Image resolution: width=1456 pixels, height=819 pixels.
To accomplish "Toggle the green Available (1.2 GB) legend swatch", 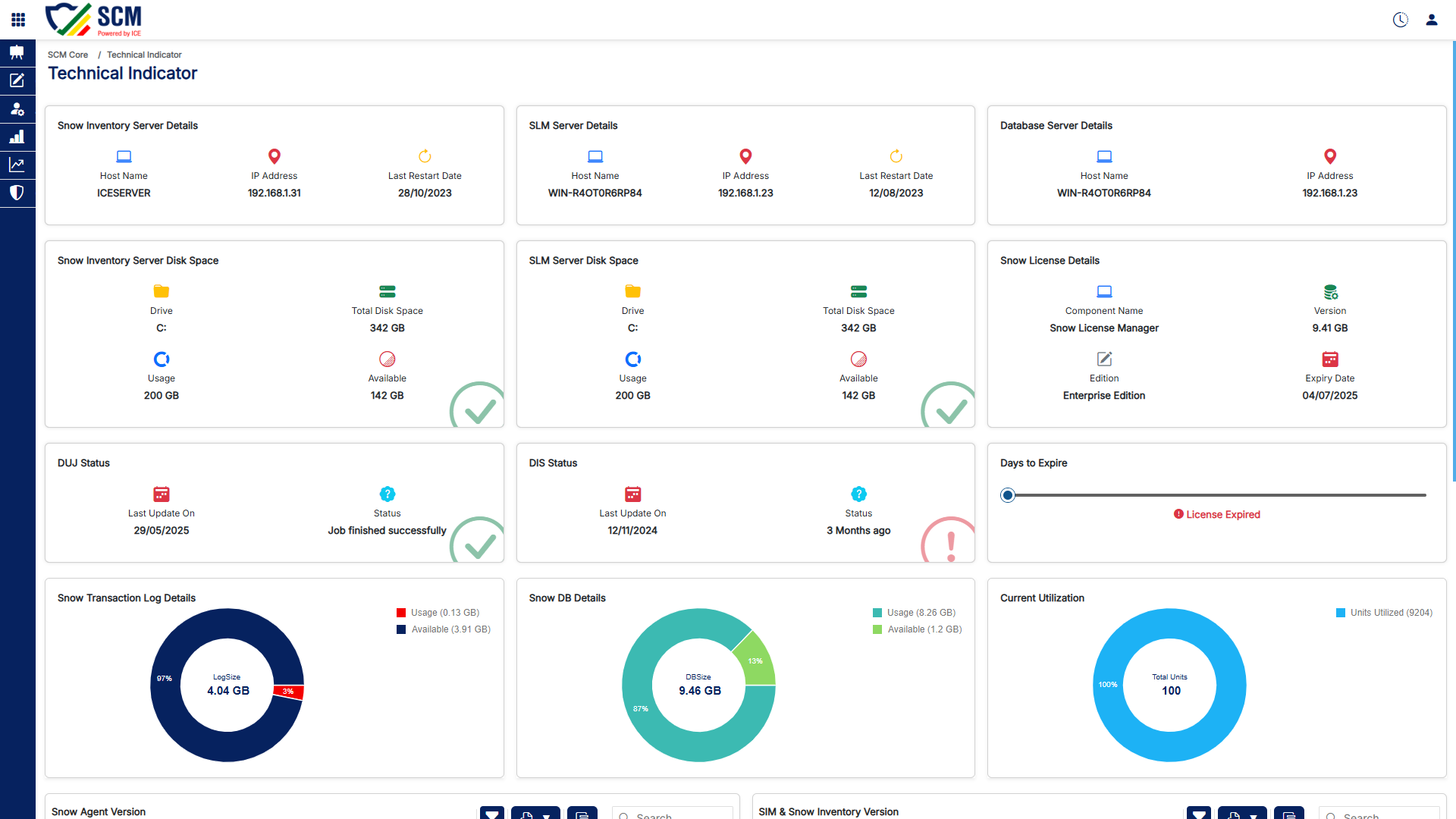I will click(877, 629).
